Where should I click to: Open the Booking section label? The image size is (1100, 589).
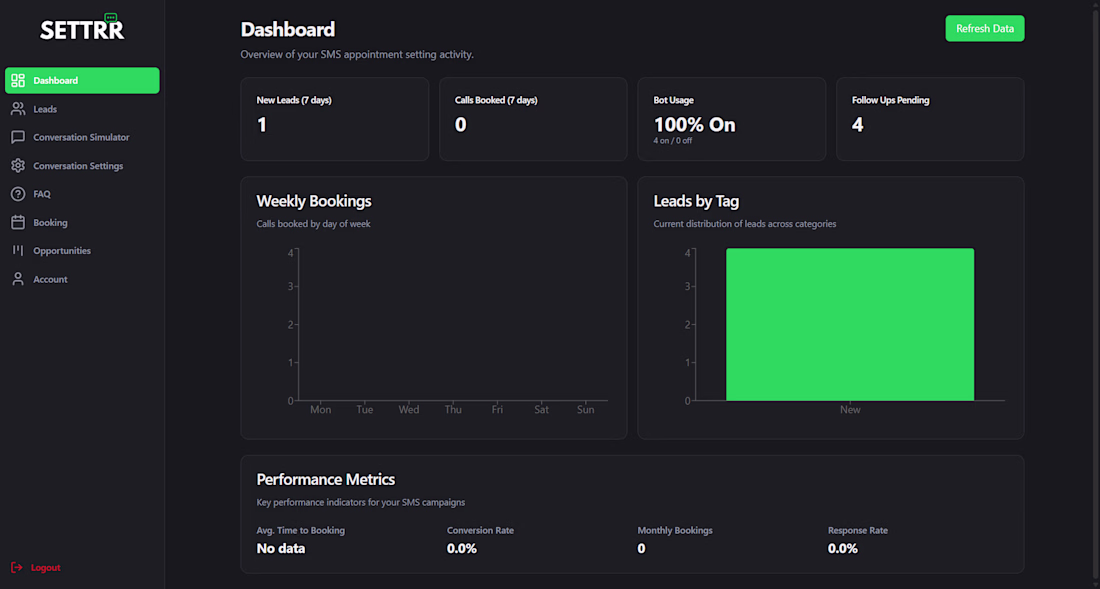(x=50, y=223)
